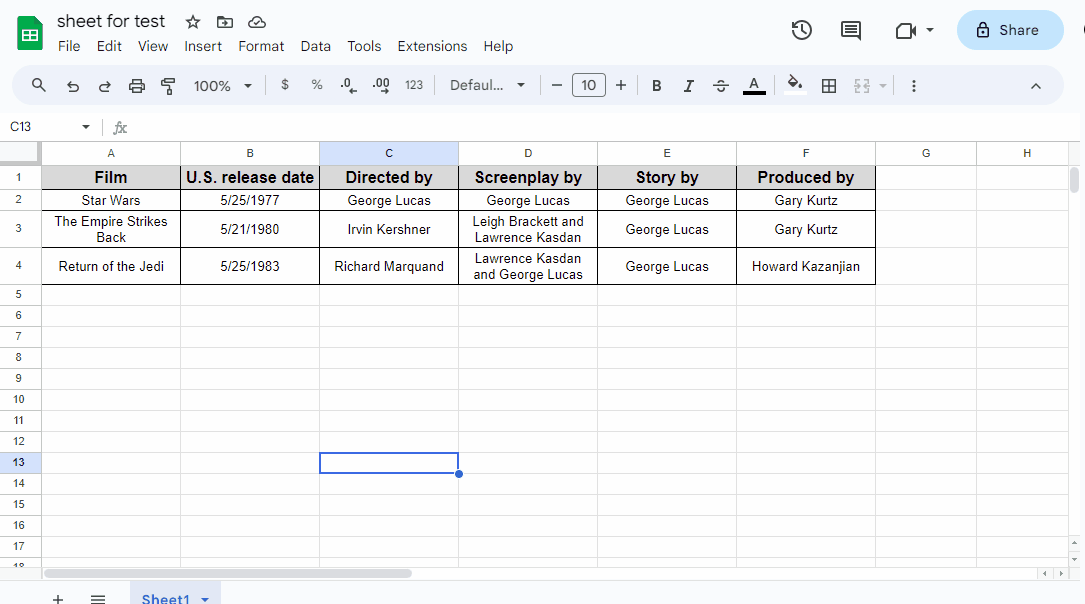Open the all sheets list icon
This screenshot has height=604, width=1085.
[98, 598]
